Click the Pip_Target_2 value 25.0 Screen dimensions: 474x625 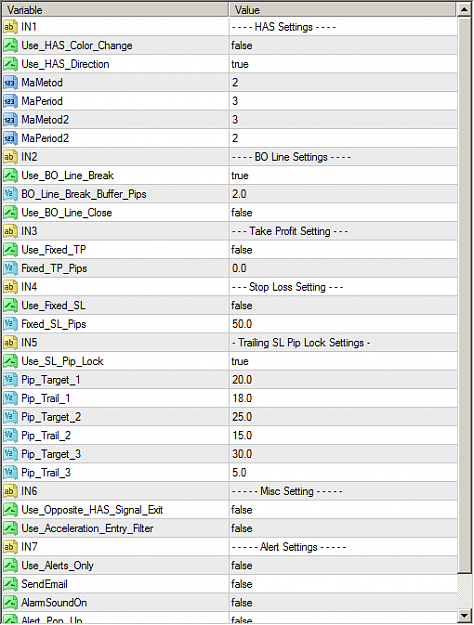point(242,417)
